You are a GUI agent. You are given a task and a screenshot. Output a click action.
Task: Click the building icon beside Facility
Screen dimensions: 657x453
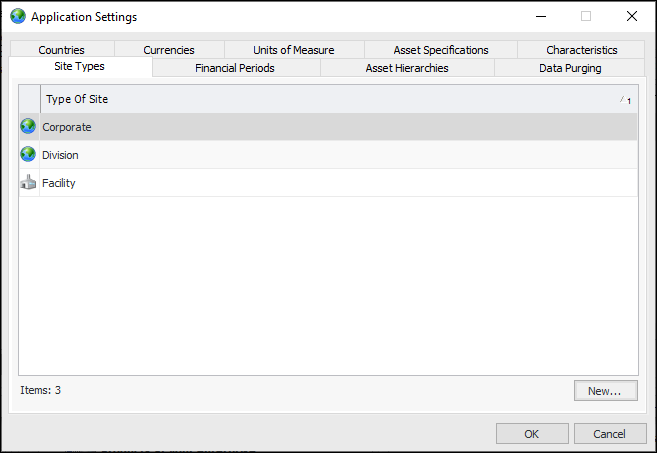point(28,183)
